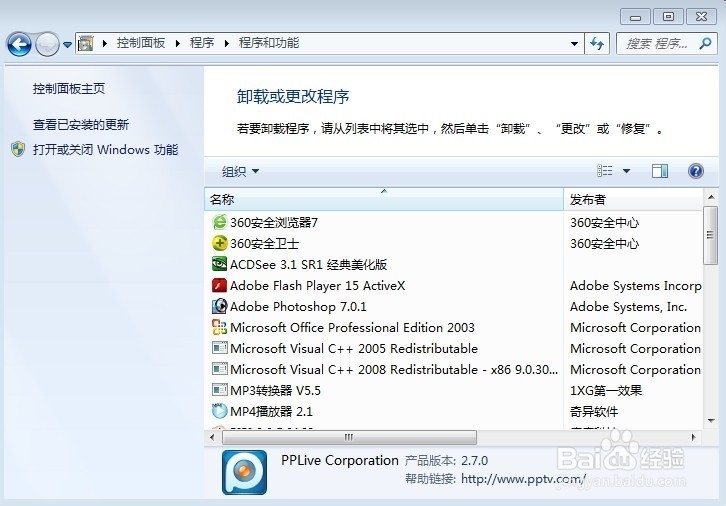Viewport: 726px width, 506px height.
Task: Click the MP4播放器 2.1 icon
Action: 219,411
